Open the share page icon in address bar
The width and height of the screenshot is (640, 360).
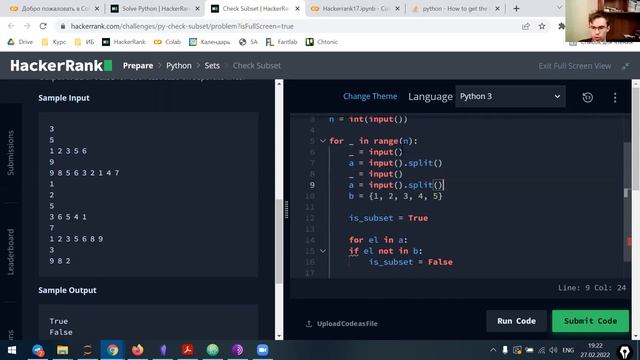[526, 26]
